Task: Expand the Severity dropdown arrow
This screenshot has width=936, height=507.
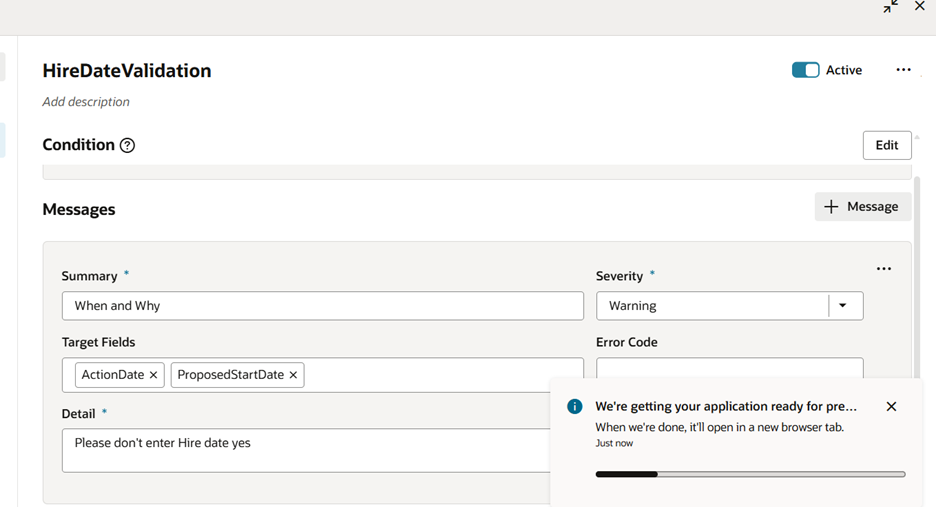Action: pos(843,306)
